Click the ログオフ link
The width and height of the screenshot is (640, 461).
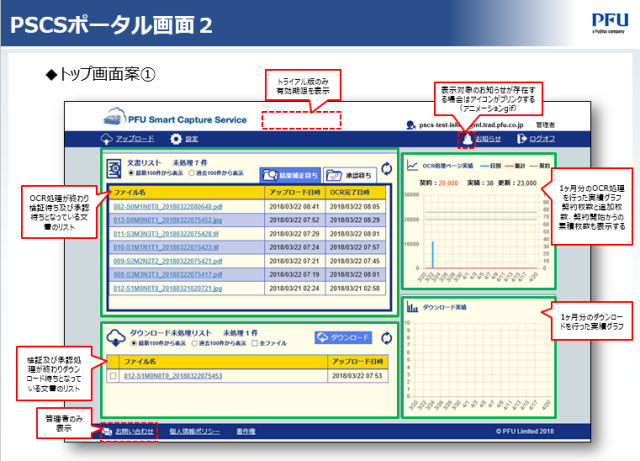(x=542, y=139)
